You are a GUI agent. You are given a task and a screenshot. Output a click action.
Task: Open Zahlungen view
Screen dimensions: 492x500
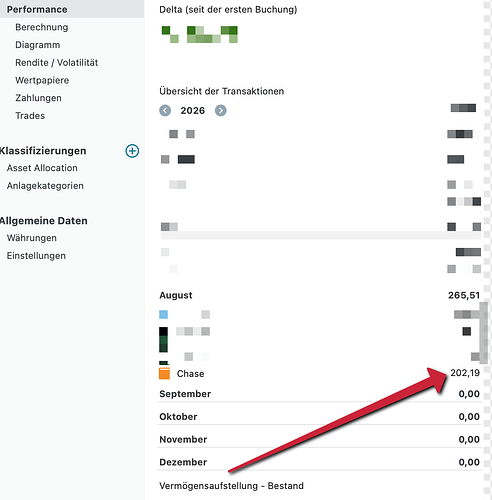[x=38, y=98]
